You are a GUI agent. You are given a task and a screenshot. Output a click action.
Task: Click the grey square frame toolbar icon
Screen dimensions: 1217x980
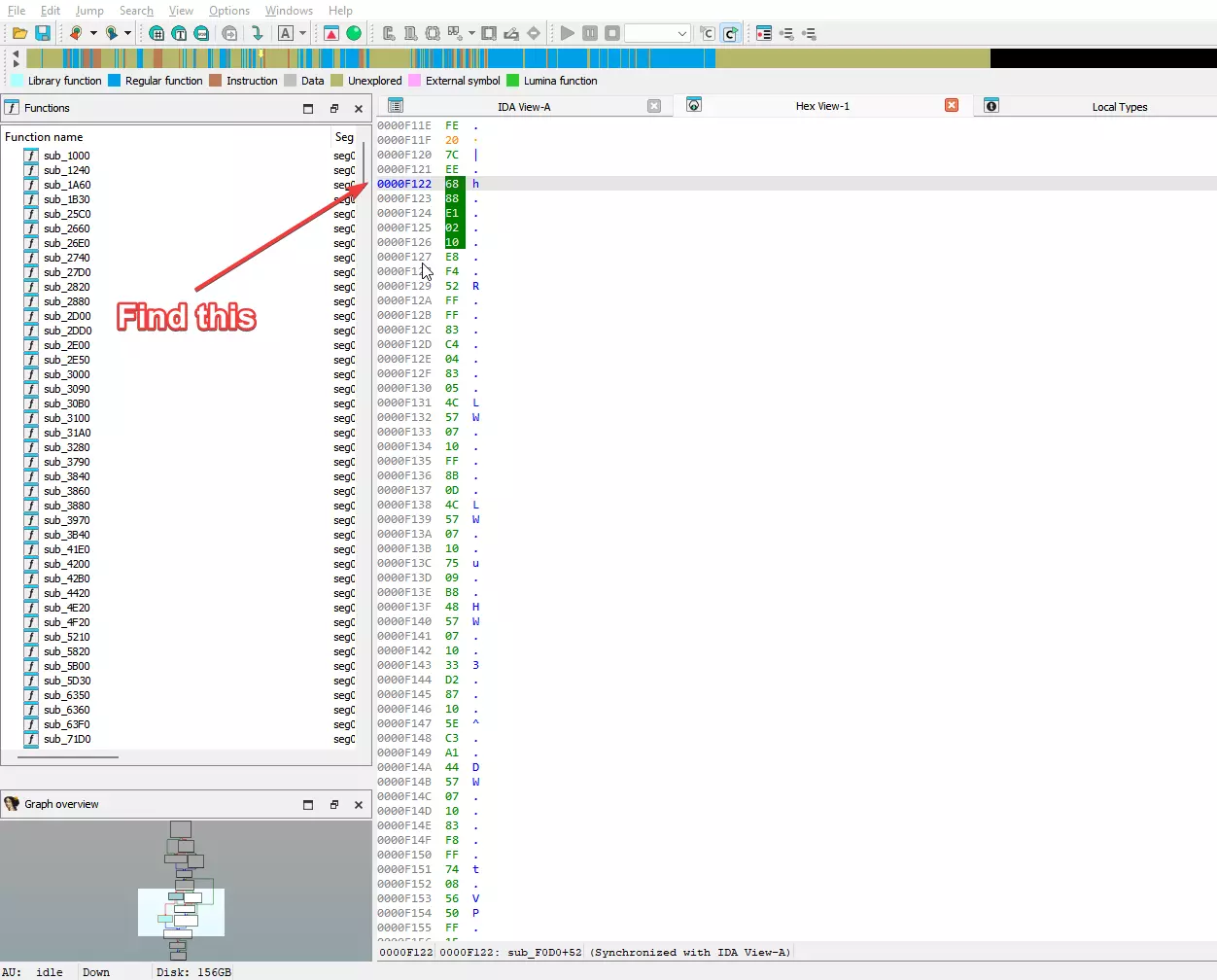(489, 33)
